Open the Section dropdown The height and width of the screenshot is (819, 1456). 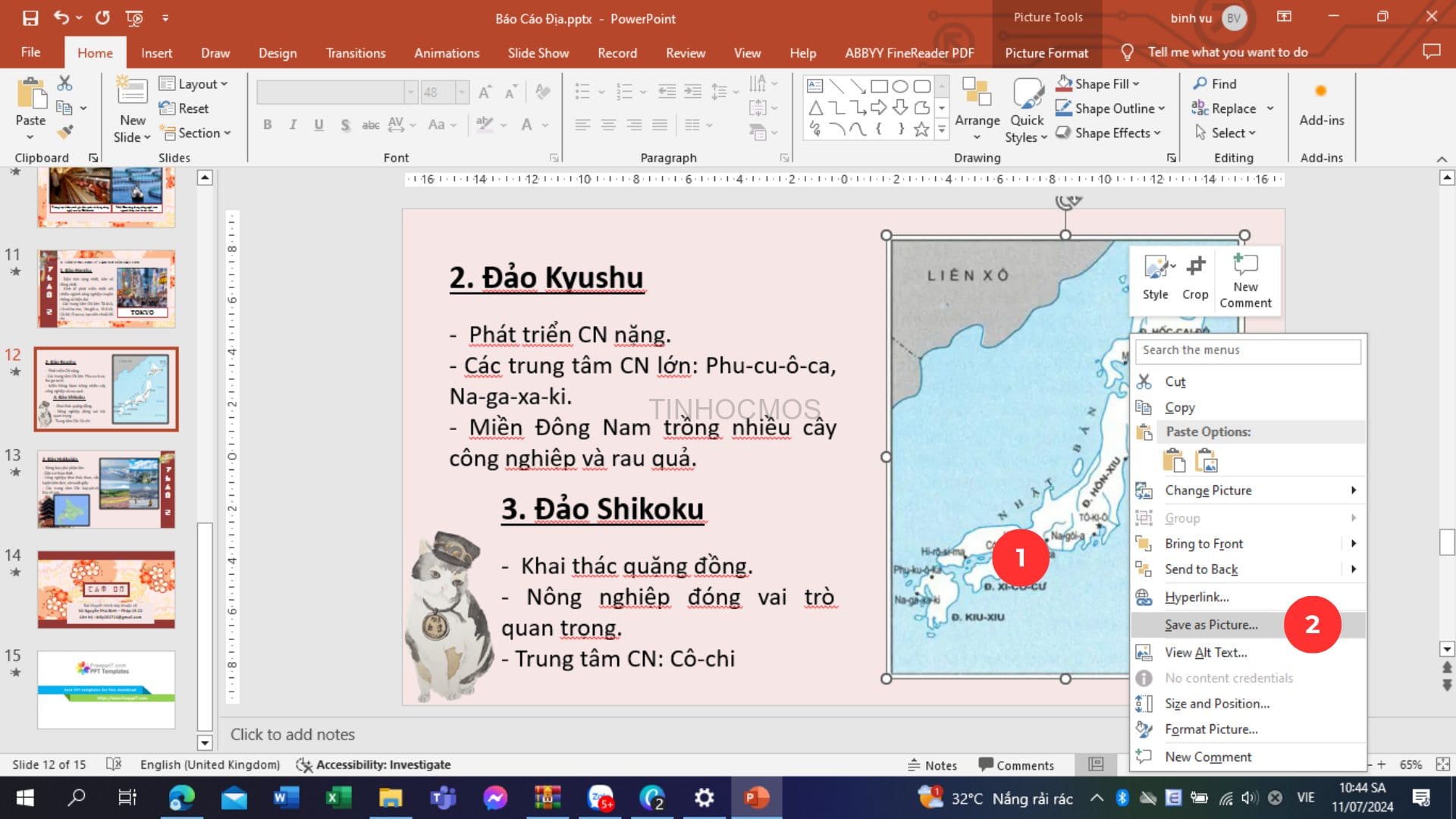point(195,133)
